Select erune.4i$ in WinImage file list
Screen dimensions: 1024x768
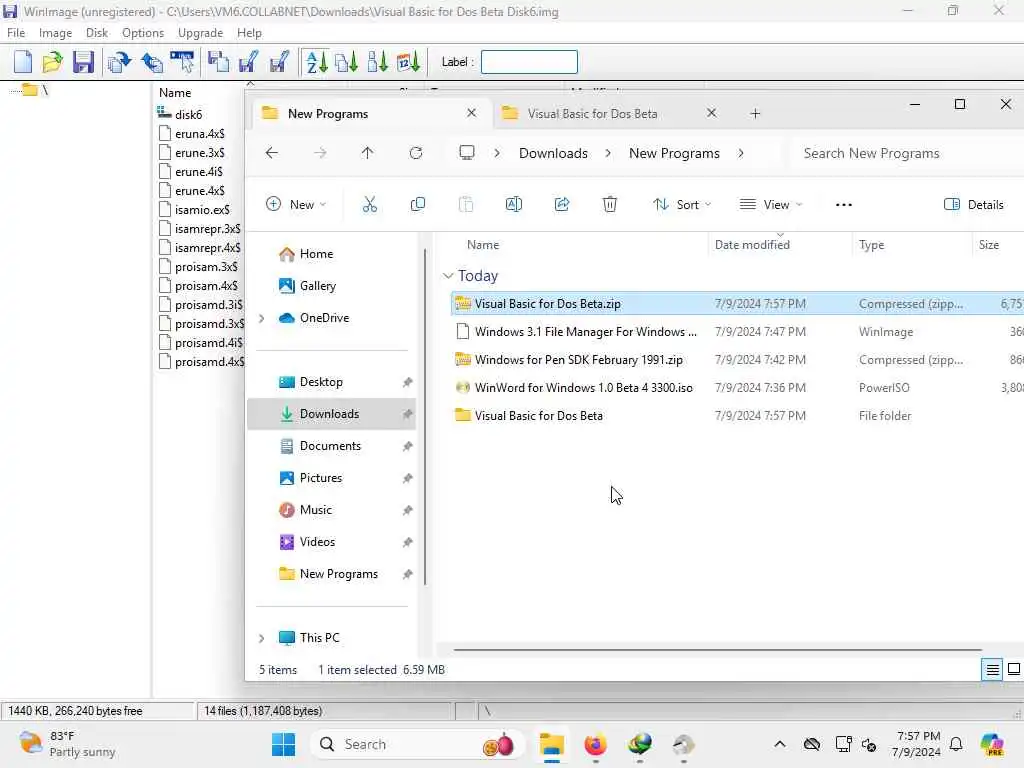[x=191, y=172]
